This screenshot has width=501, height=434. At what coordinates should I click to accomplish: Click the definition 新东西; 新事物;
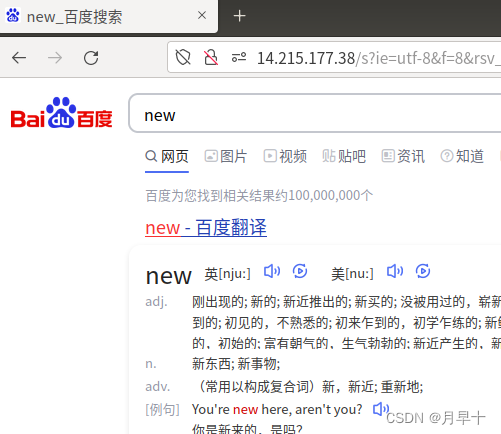tap(236, 364)
